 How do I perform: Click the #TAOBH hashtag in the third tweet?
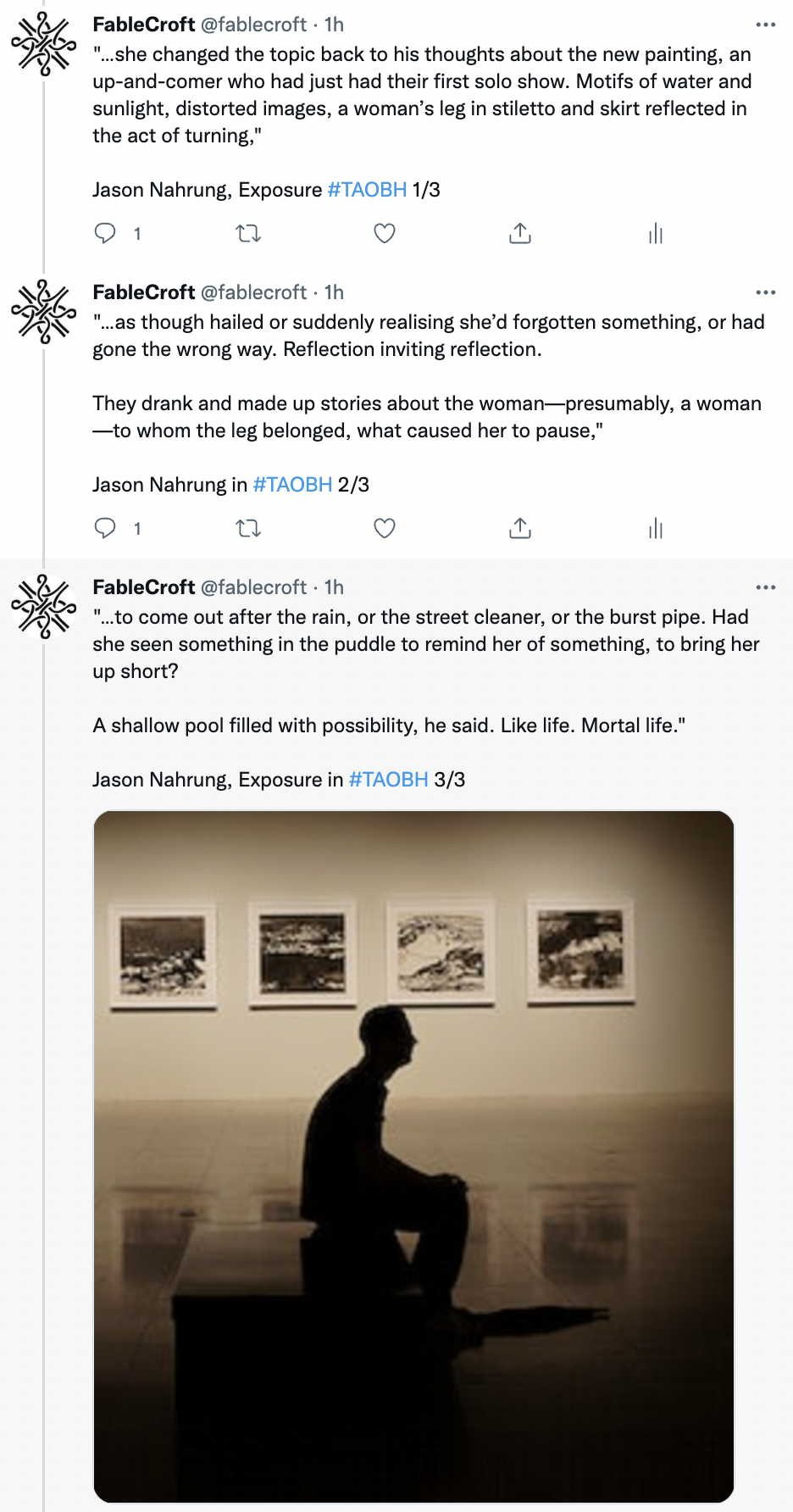tap(388, 780)
